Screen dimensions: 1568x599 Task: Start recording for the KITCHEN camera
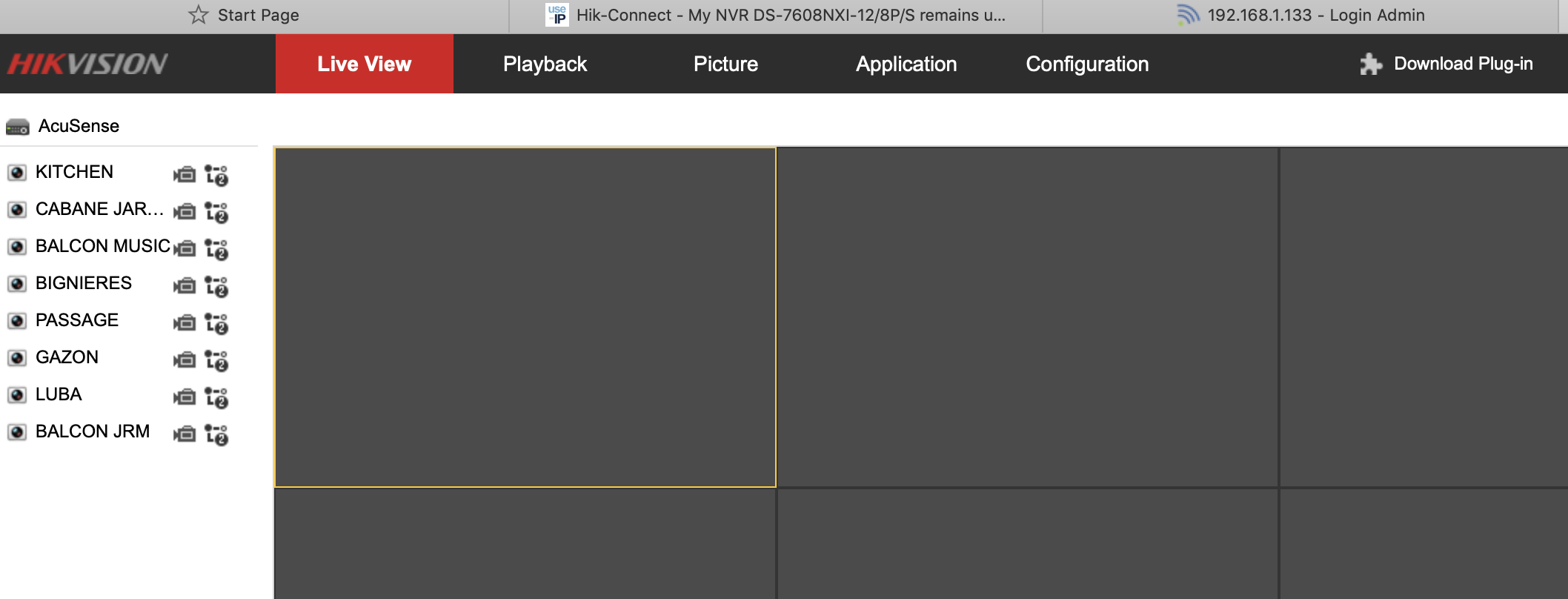pyautogui.click(x=185, y=174)
